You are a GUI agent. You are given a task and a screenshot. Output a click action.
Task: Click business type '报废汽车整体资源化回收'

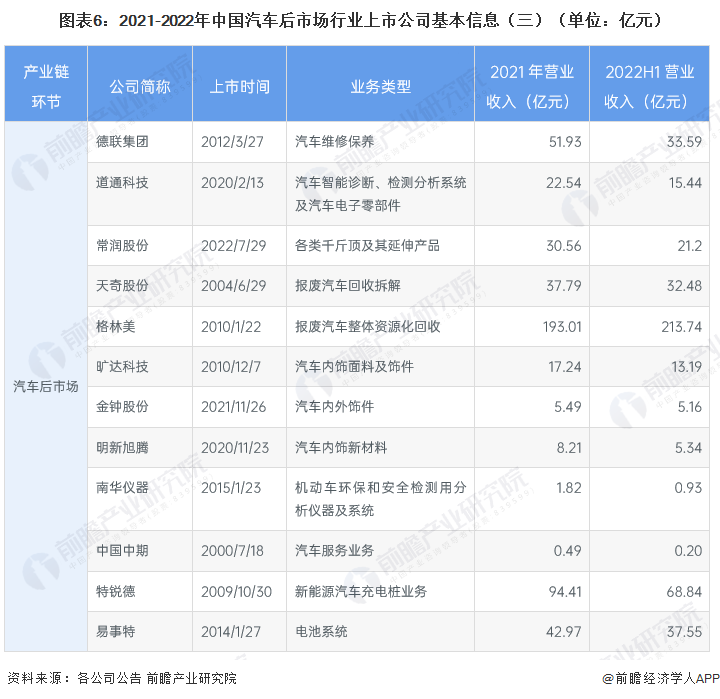coord(367,327)
